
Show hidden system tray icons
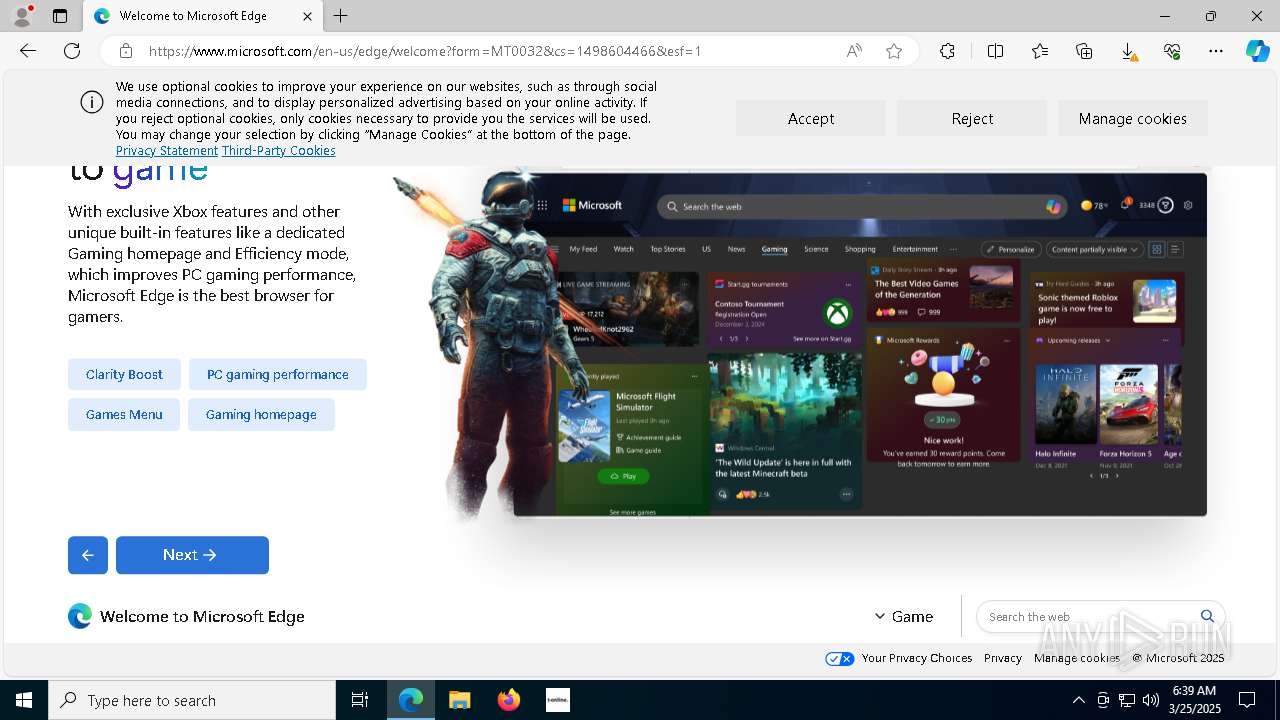tap(1078, 700)
